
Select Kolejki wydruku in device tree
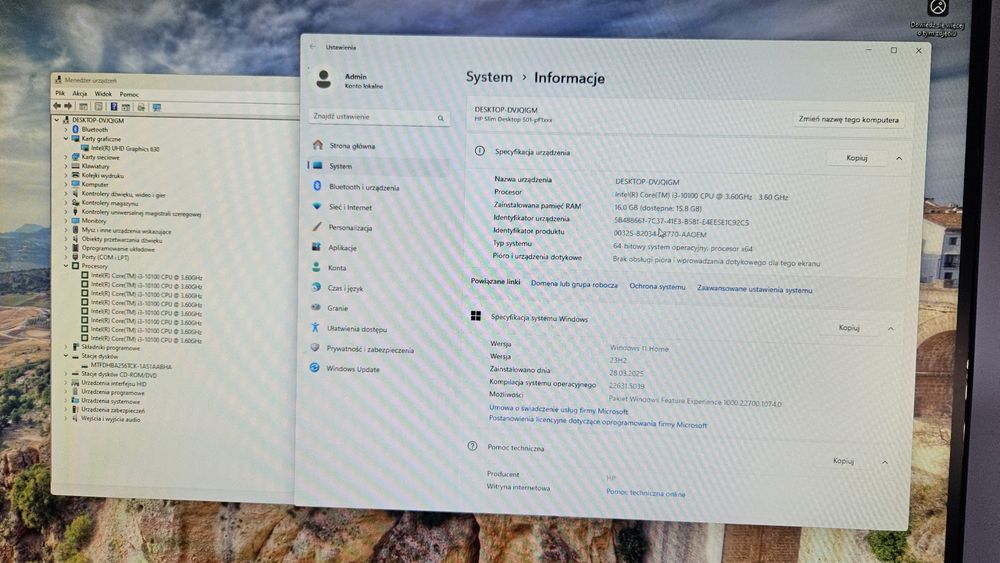click(x=102, y=175)
